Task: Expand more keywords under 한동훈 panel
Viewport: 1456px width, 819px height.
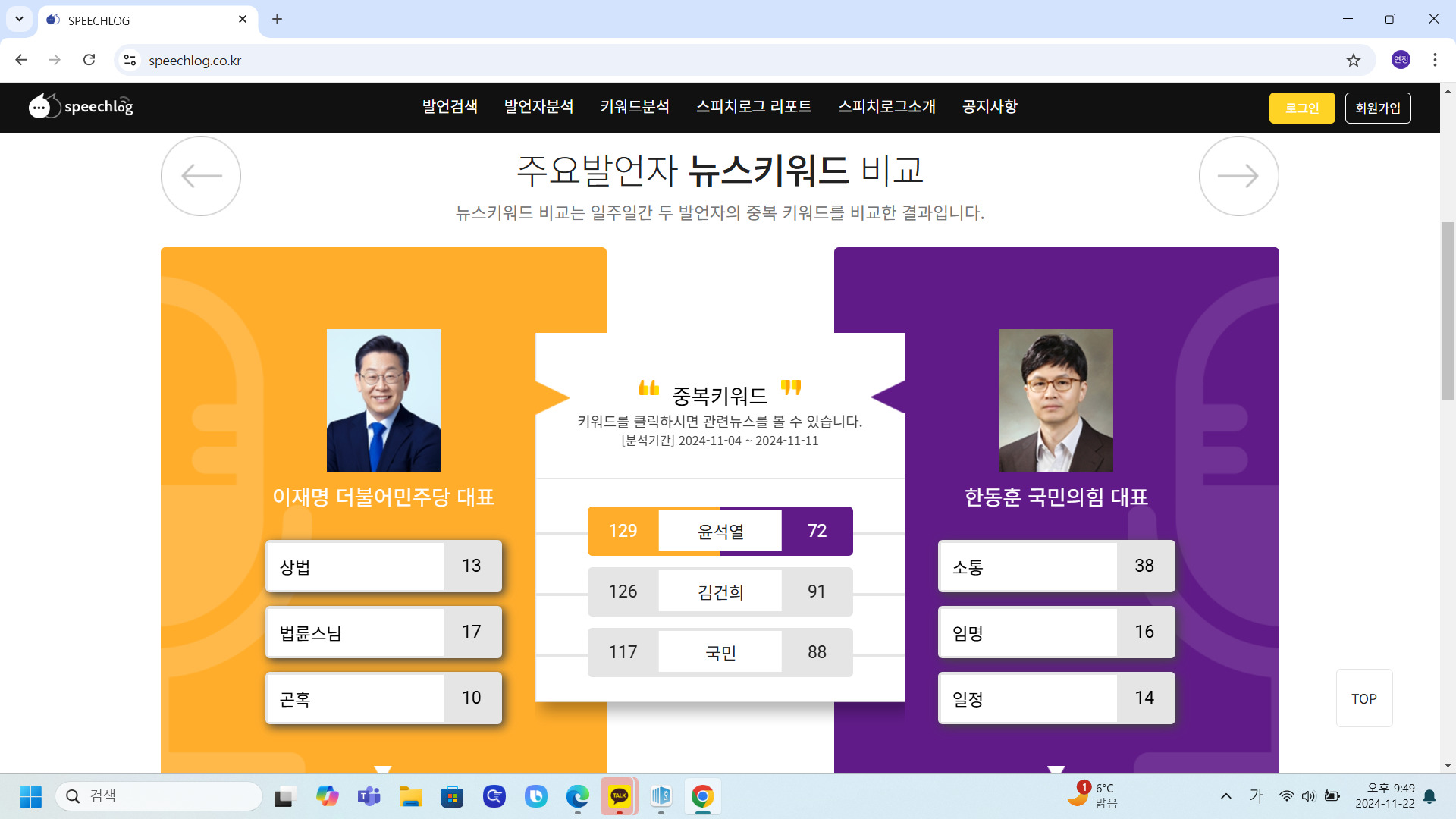Action: pyautogui.click(x=1056, y=769)
